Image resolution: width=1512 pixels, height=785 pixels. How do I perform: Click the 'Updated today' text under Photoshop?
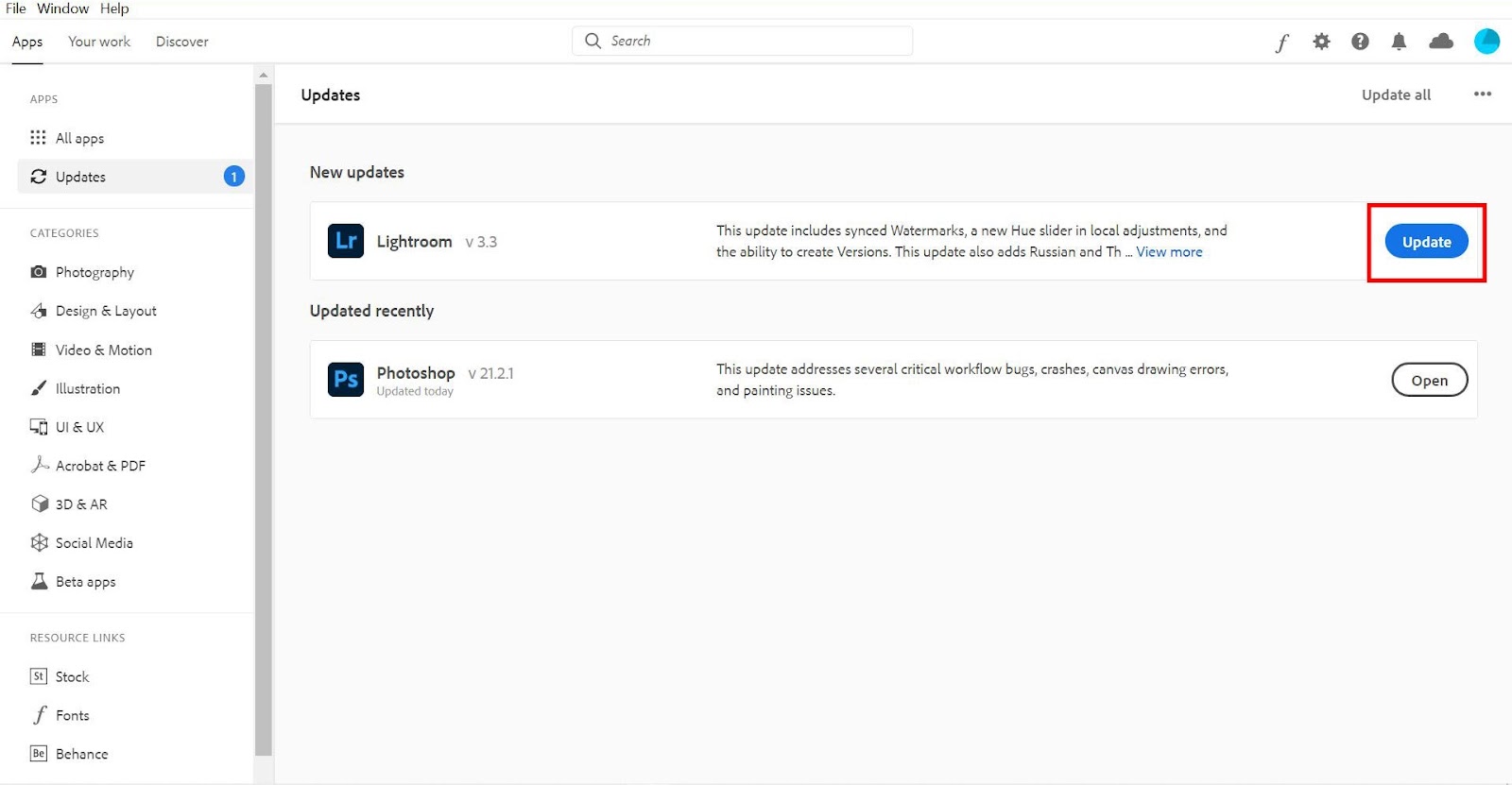[415, 391]
